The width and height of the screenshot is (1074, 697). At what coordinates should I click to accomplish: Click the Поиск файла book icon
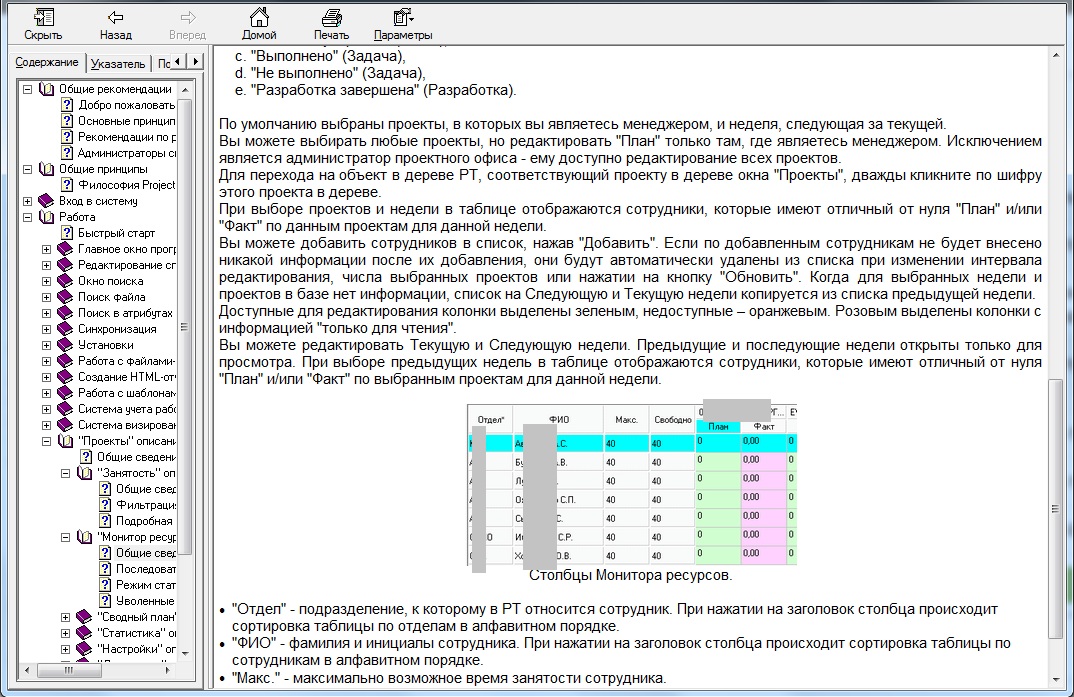[65, 297]
